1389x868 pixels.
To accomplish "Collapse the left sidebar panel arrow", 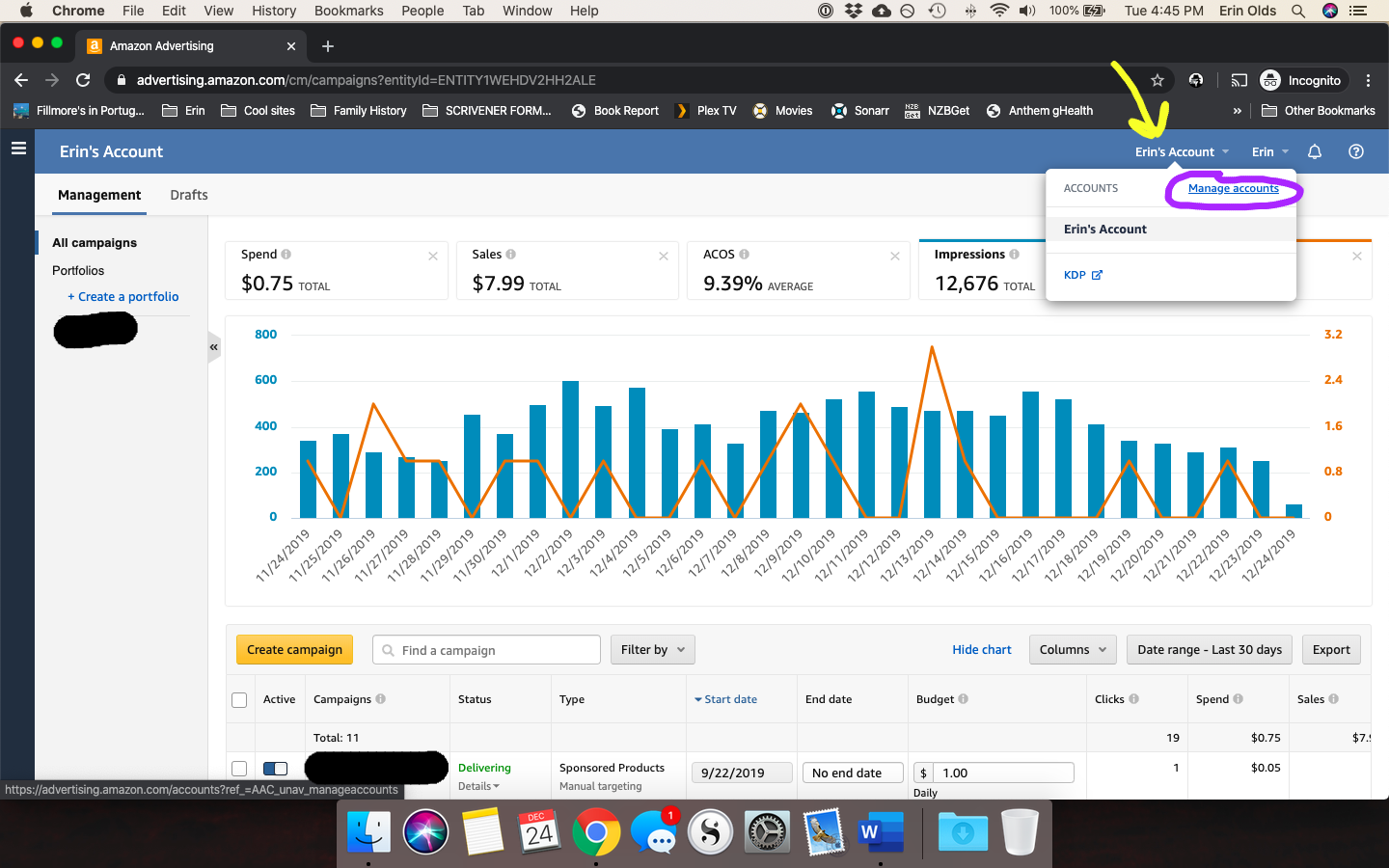I will coord(214,347).
